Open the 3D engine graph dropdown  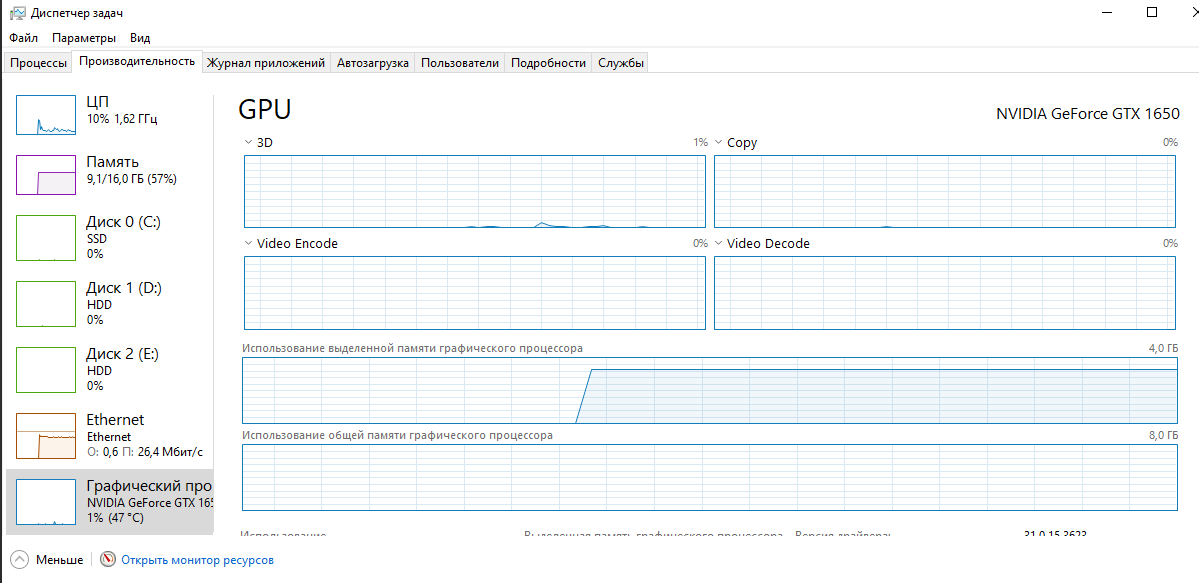point(249,143)
